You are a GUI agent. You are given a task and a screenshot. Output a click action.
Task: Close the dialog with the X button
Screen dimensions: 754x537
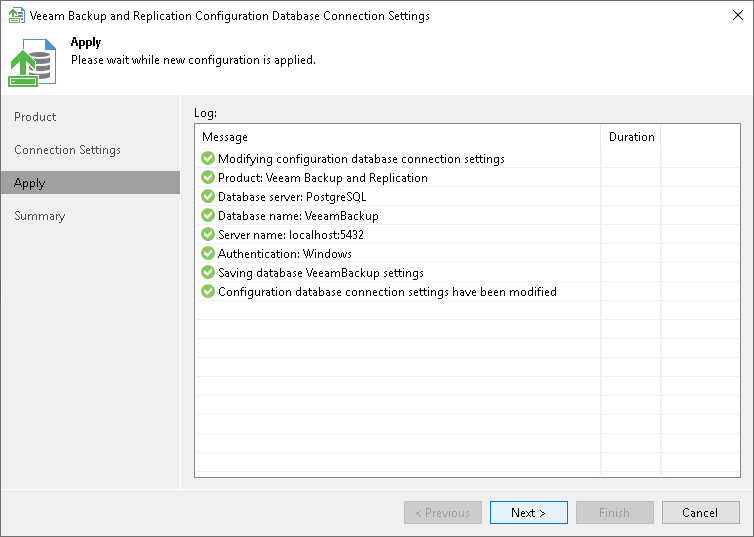pos(738,15)
